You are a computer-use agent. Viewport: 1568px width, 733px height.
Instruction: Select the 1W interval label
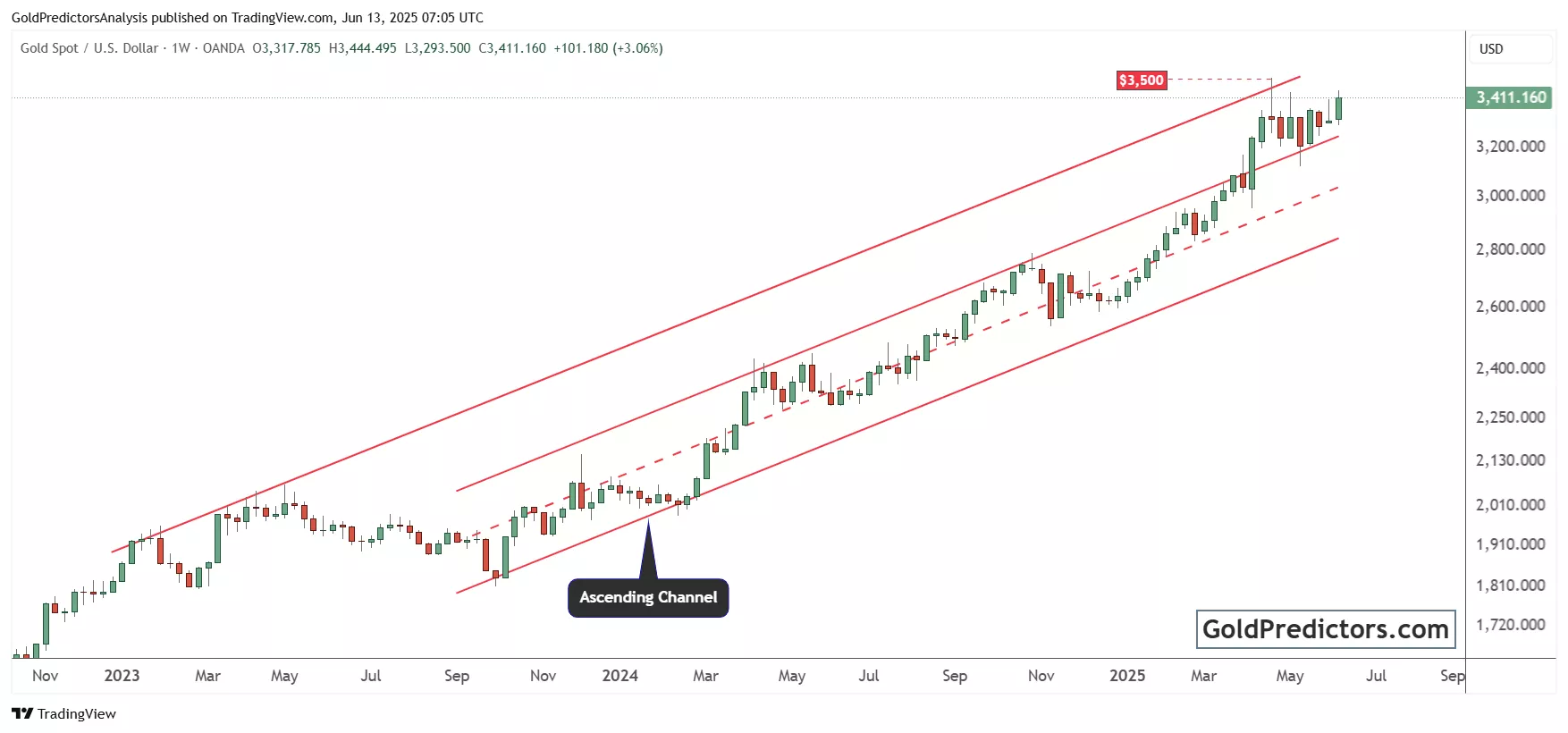click(x=181, y=48)
